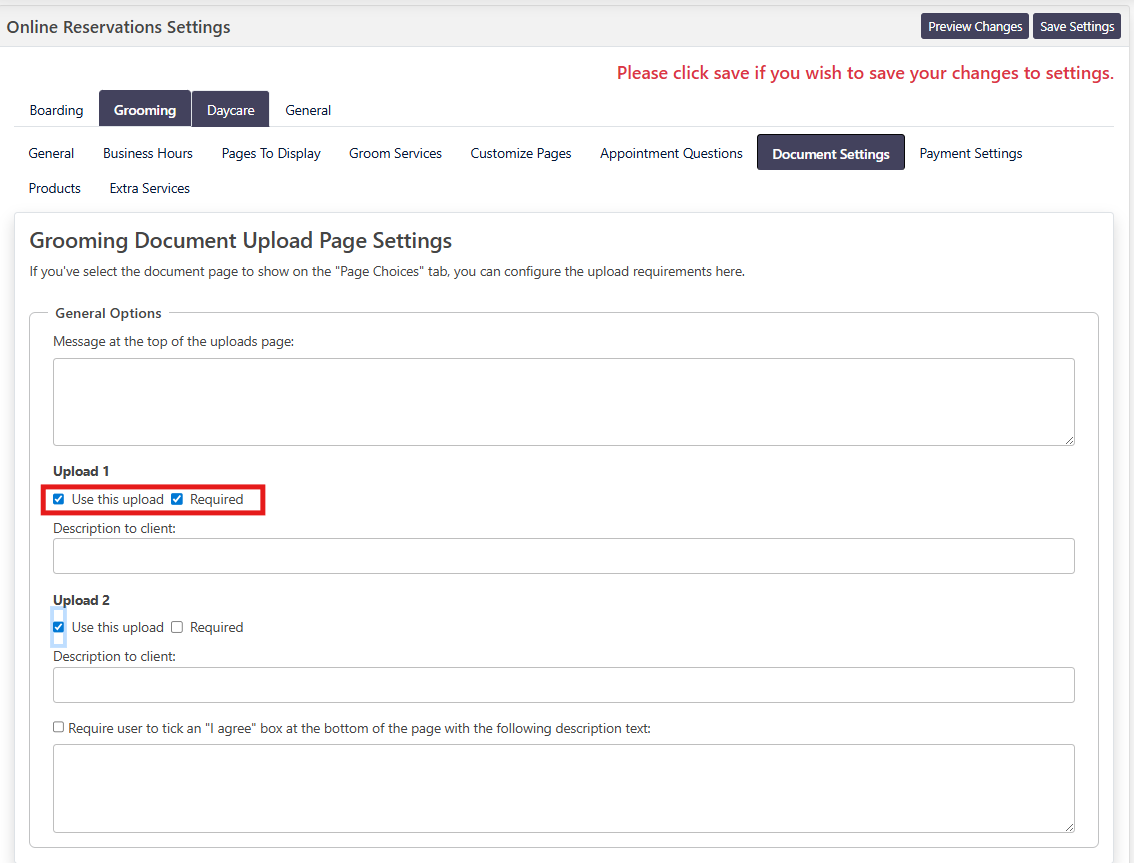The width and height of the screenshot is (1134, 863).
Task: Switch to the Boarding tab
Action: pyautogui.click(x=56, y=110)
